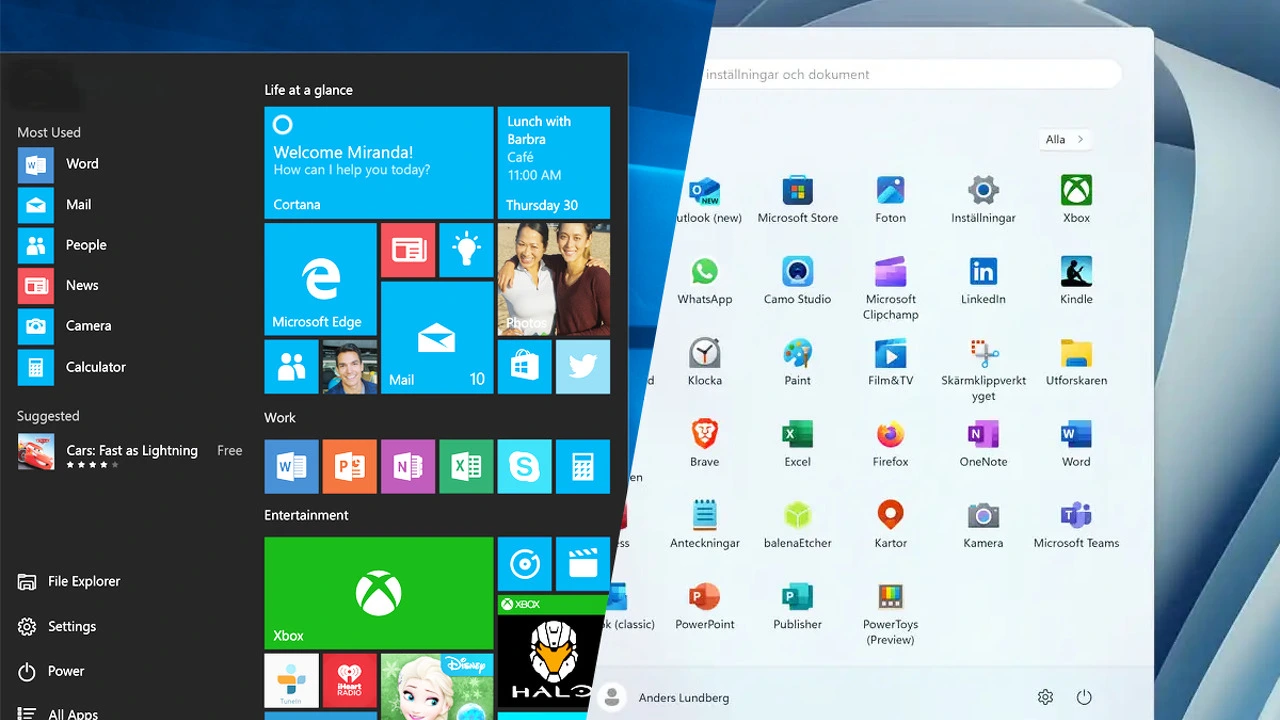Click the Skype tile under Work
Viewport: 1280px width, 720px height.
click(524, 466)
